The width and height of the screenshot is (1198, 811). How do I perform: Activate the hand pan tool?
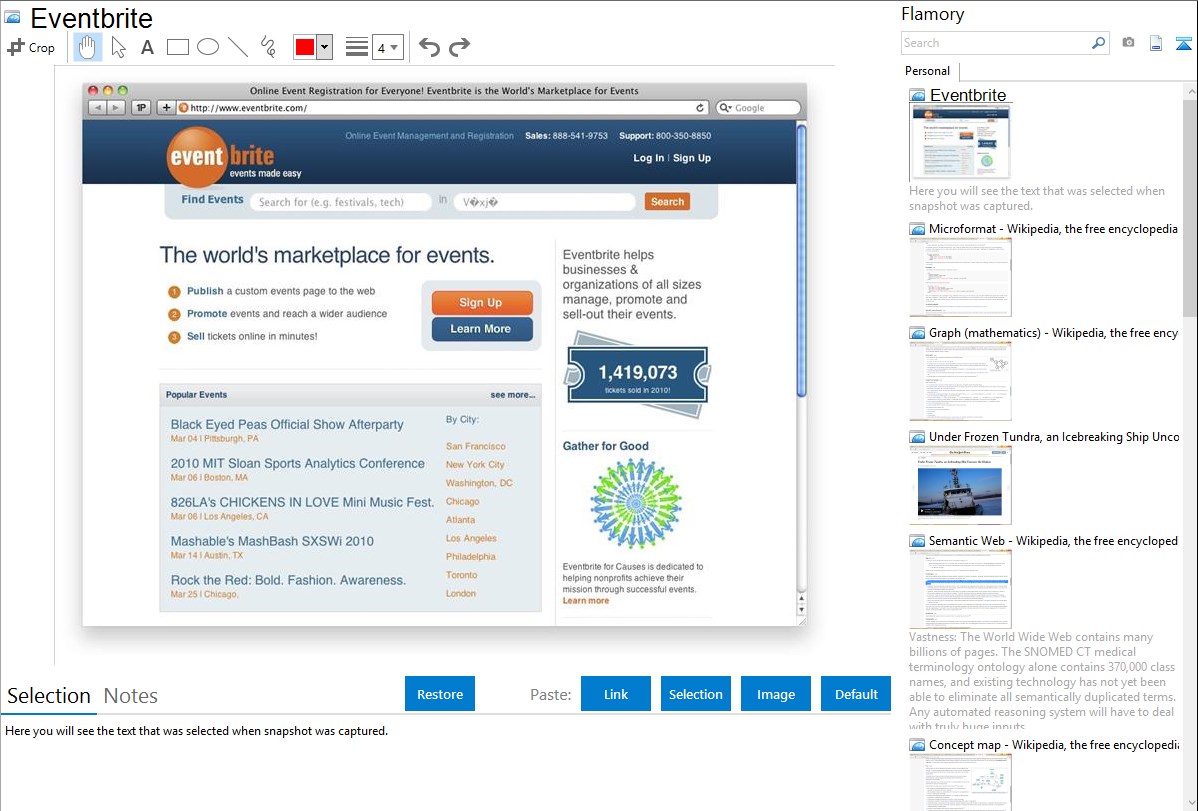(x=88, y=47)
